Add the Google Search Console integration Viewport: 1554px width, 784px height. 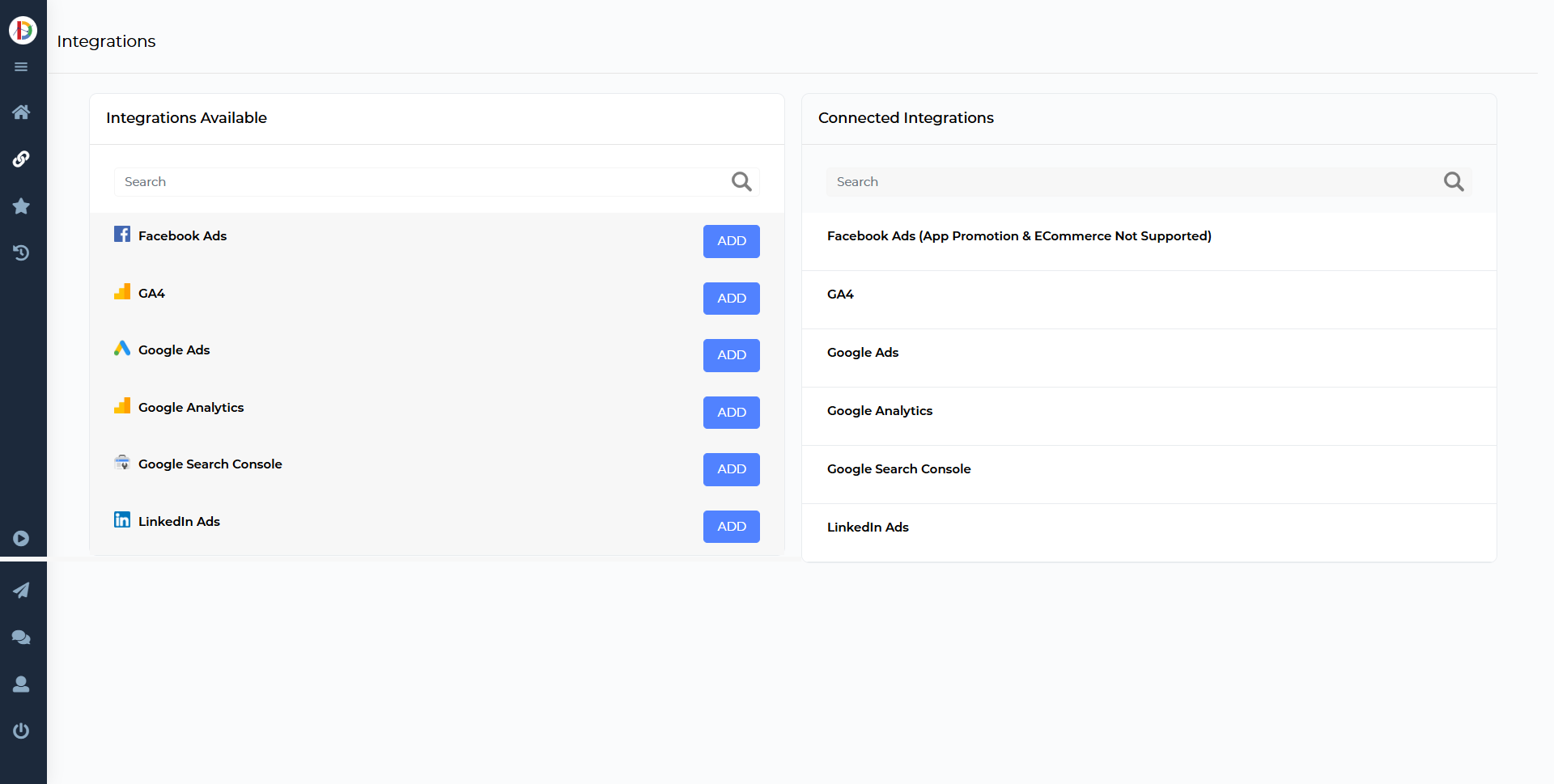pos(732,469)
